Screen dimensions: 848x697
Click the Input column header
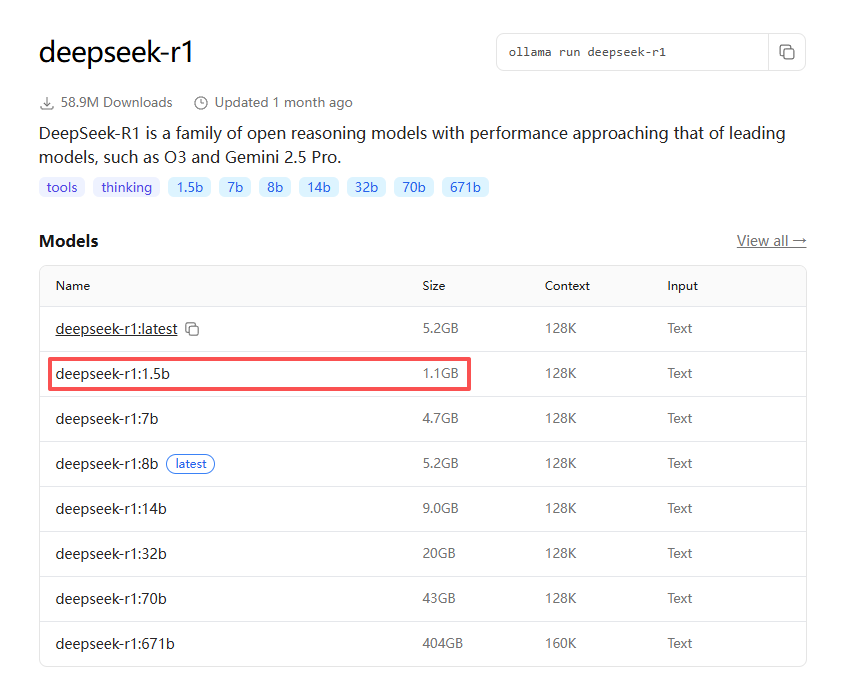[x=683, y=286]
